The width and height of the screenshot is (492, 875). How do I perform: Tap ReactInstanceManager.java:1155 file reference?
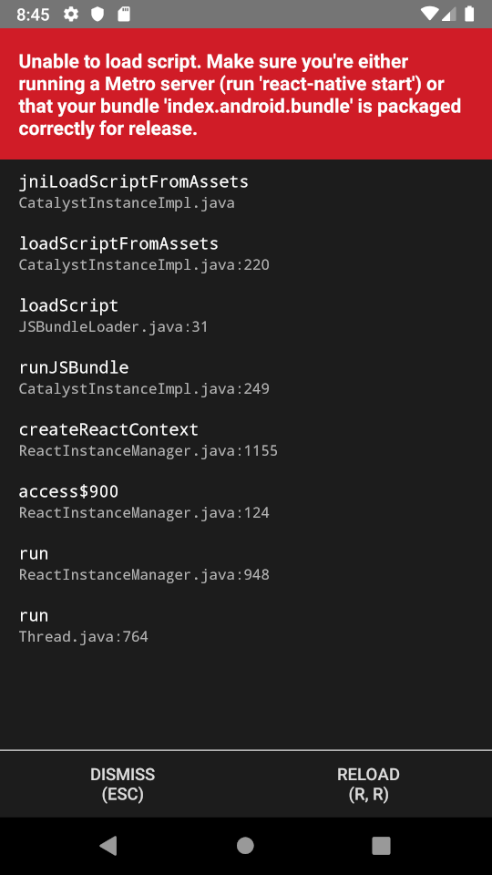(x=148, y=451)
